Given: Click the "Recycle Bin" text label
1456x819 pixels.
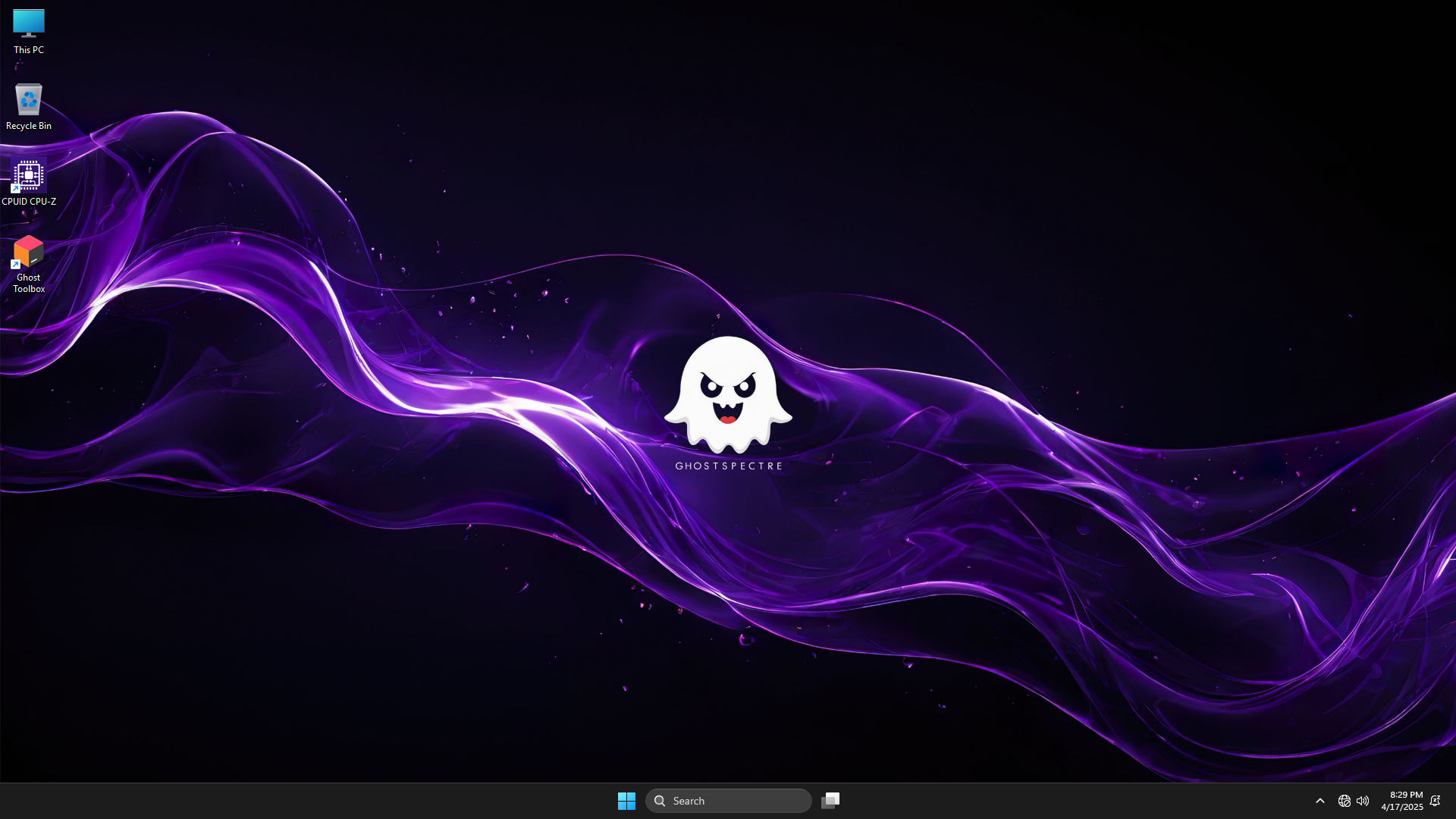Looking at the screenshot, I should point(29,126).
